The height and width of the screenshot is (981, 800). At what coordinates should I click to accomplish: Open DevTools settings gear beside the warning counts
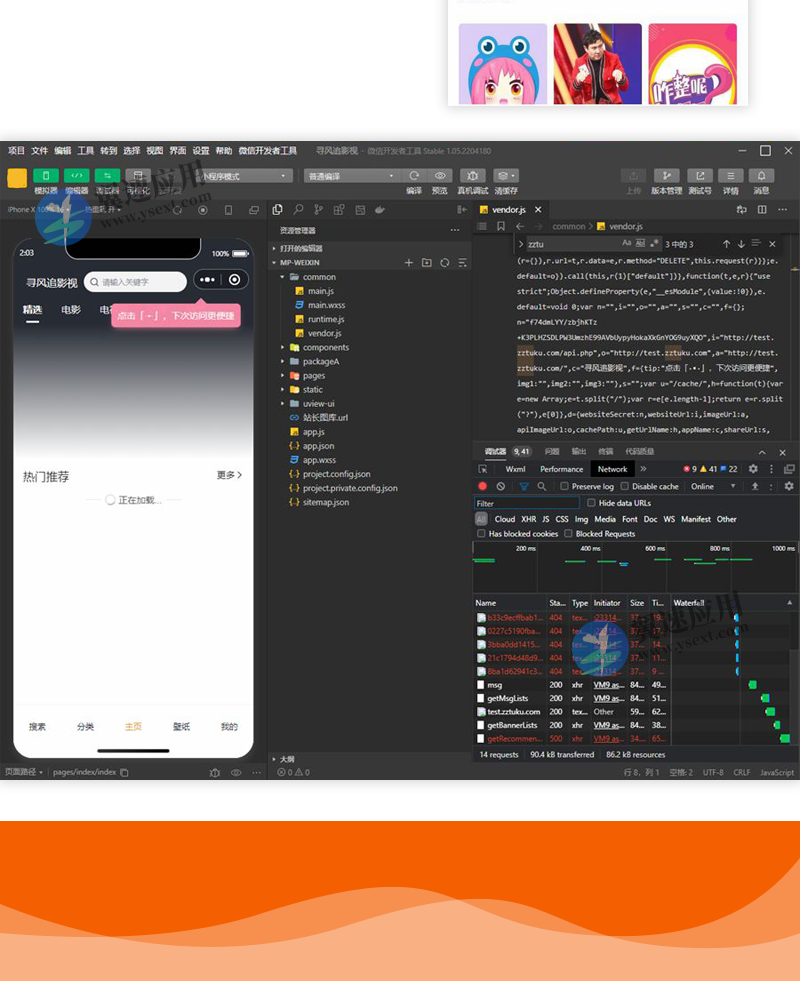(753, 468)
